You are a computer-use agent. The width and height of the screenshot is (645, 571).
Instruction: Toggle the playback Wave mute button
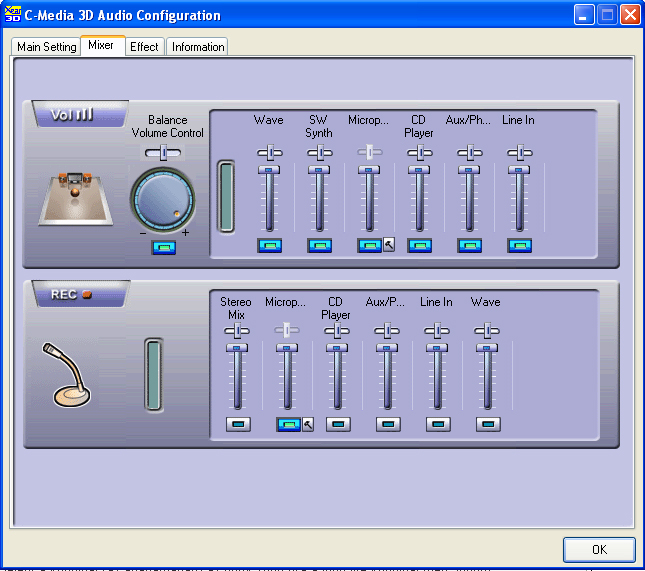(x=269, y=246)
